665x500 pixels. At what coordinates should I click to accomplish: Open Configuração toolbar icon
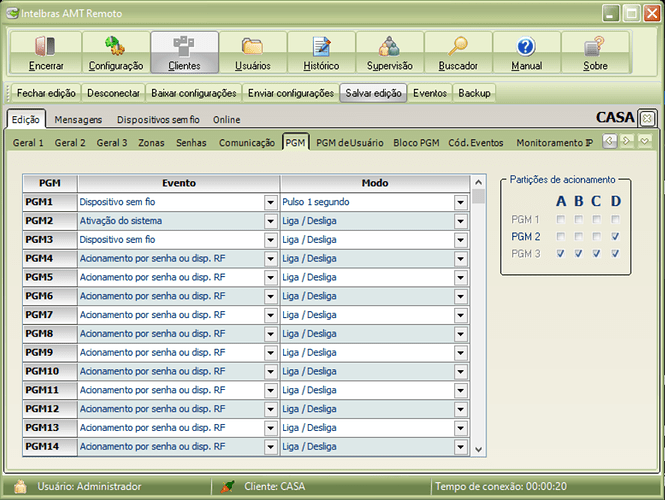tap(115, 46)
